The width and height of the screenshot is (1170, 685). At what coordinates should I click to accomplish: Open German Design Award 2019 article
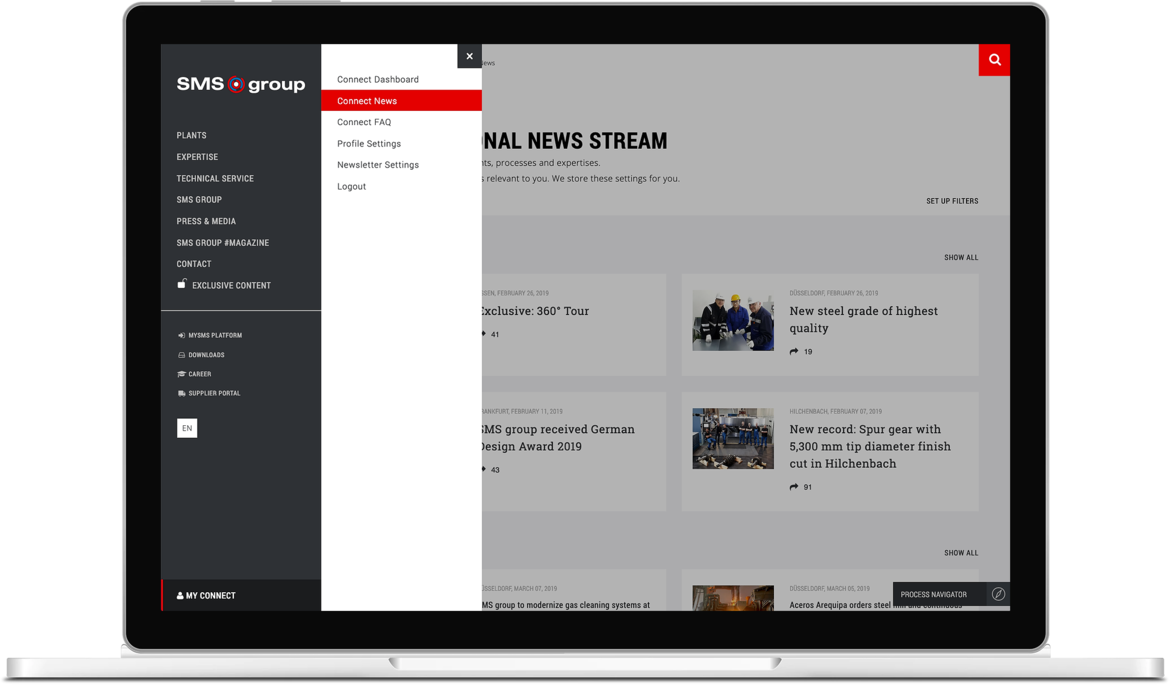click(557, 438)
